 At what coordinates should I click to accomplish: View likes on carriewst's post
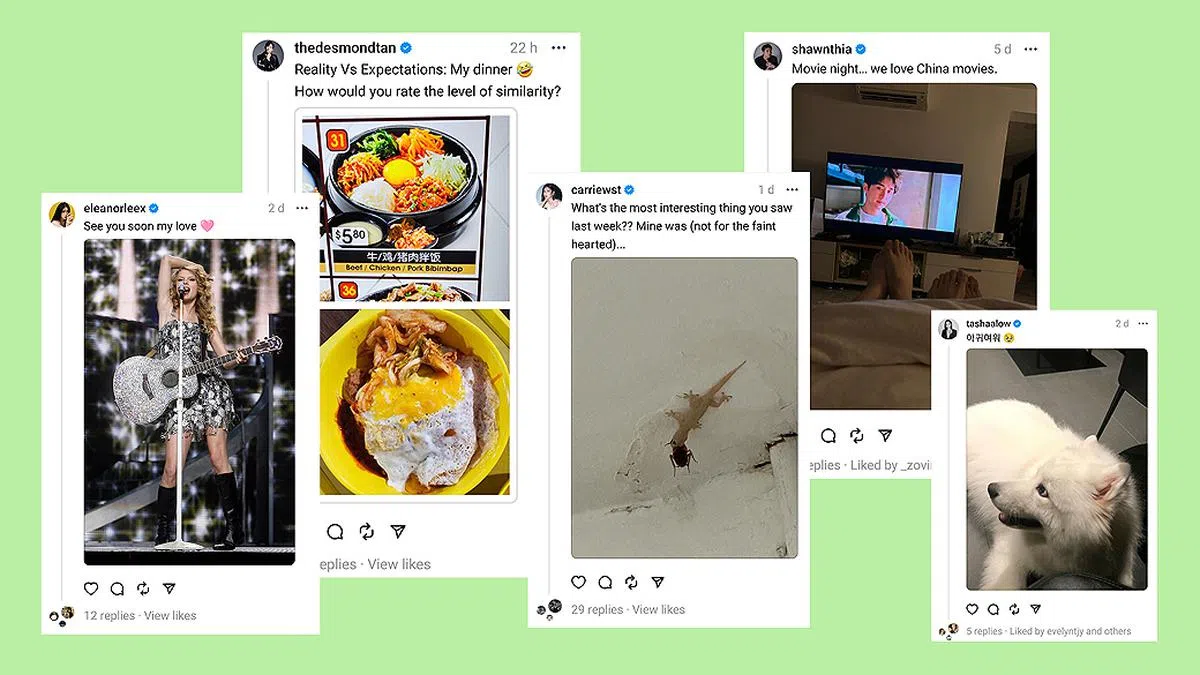coord(658,609)
